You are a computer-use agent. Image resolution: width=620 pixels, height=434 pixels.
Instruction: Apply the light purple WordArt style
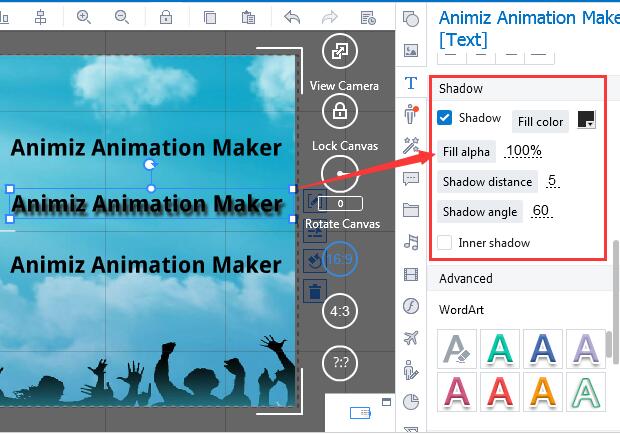586,349
